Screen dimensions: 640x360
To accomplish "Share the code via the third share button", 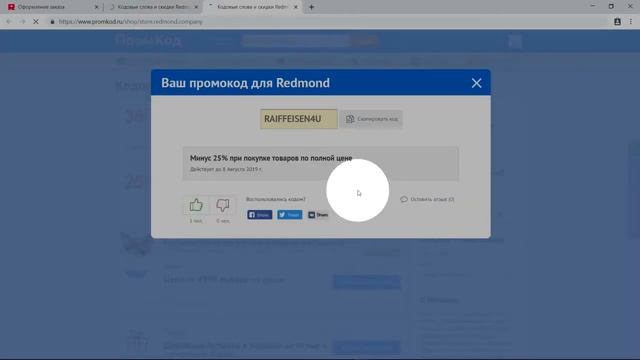I will coord(318,215).
